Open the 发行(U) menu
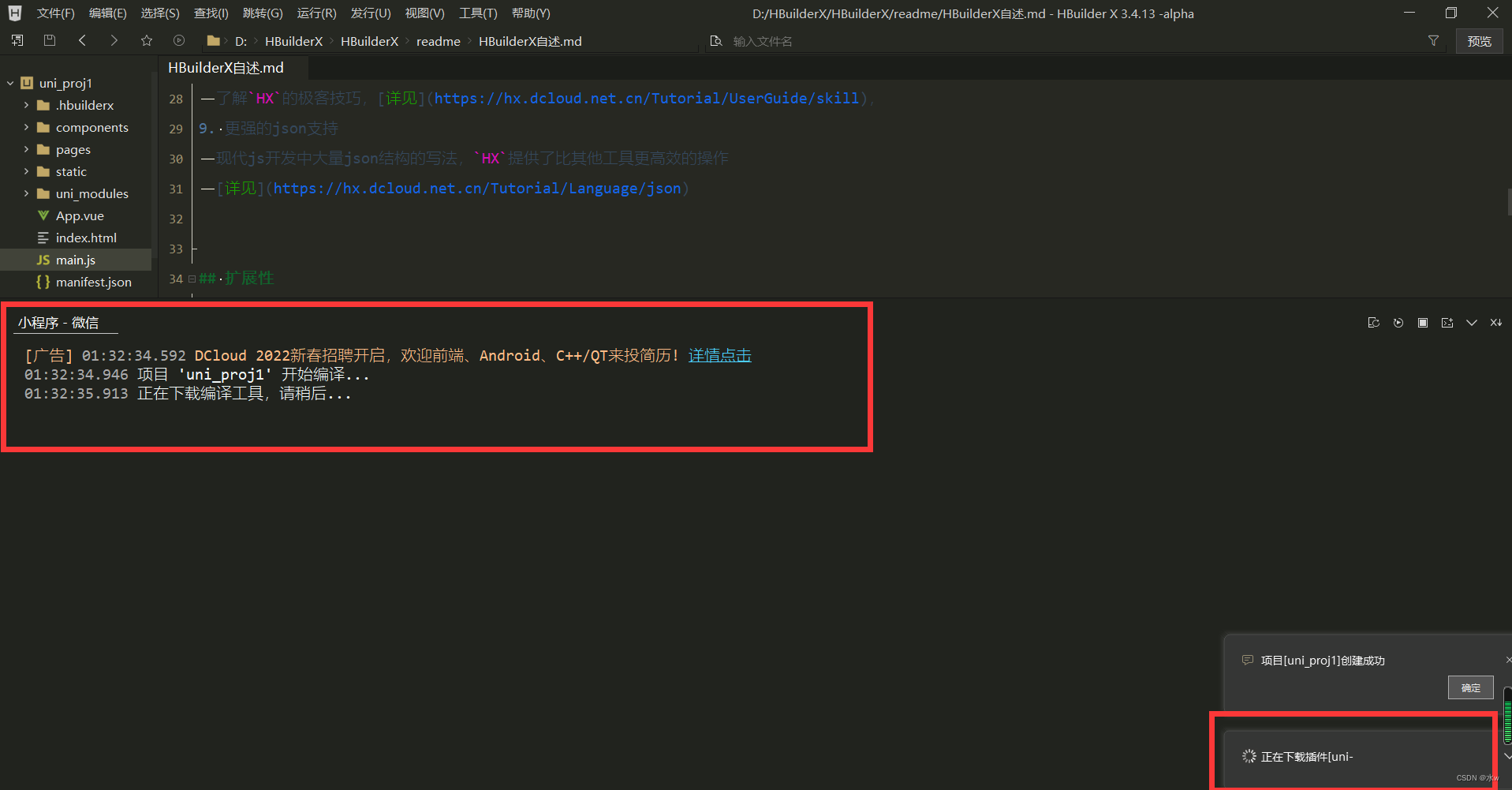 [371, 13]
